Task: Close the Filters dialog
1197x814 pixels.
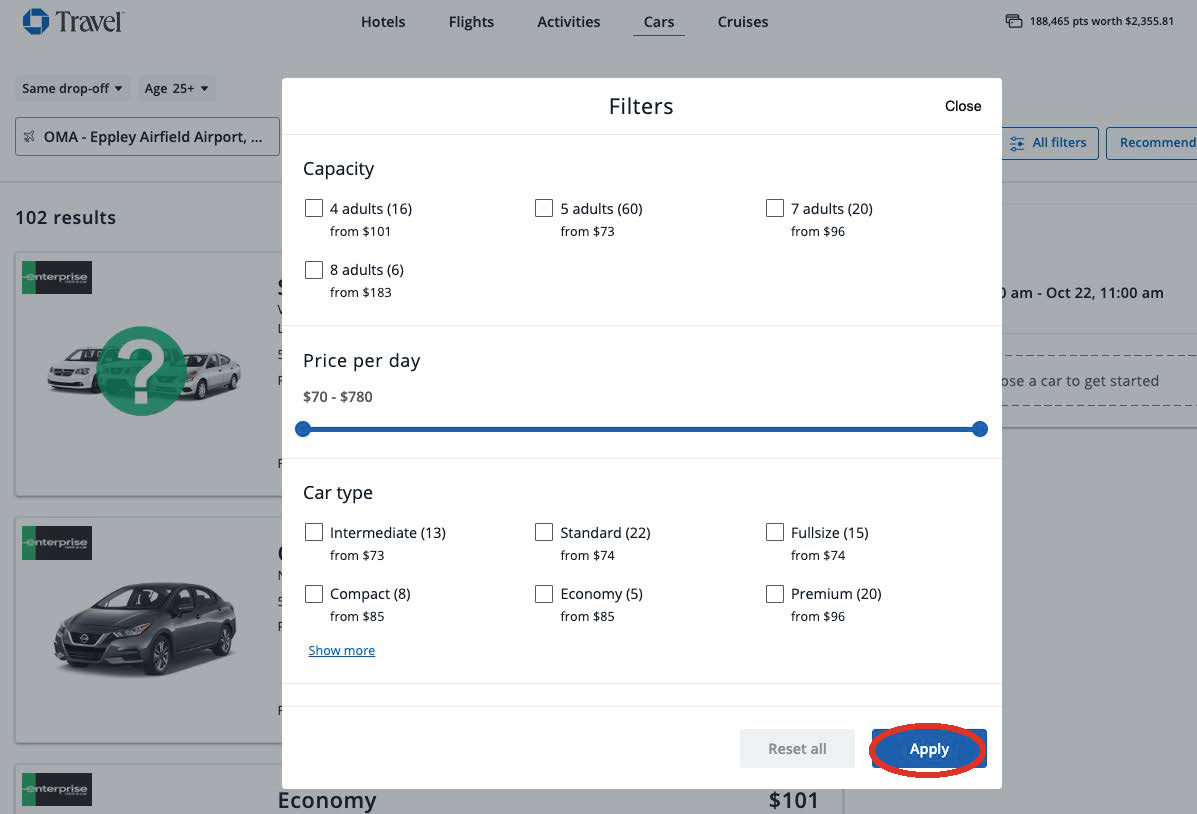Action: 962,106
